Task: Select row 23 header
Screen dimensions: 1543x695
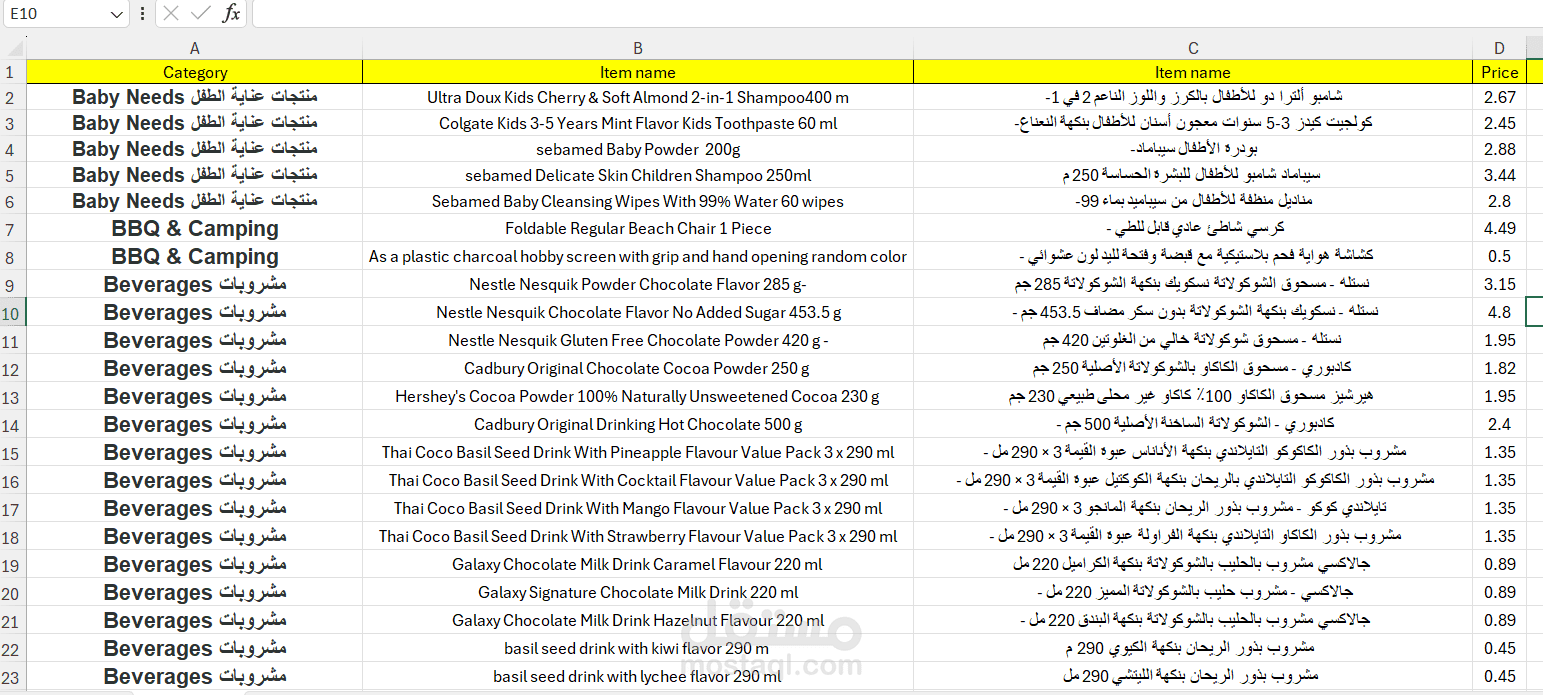Action: click(13, 676)
